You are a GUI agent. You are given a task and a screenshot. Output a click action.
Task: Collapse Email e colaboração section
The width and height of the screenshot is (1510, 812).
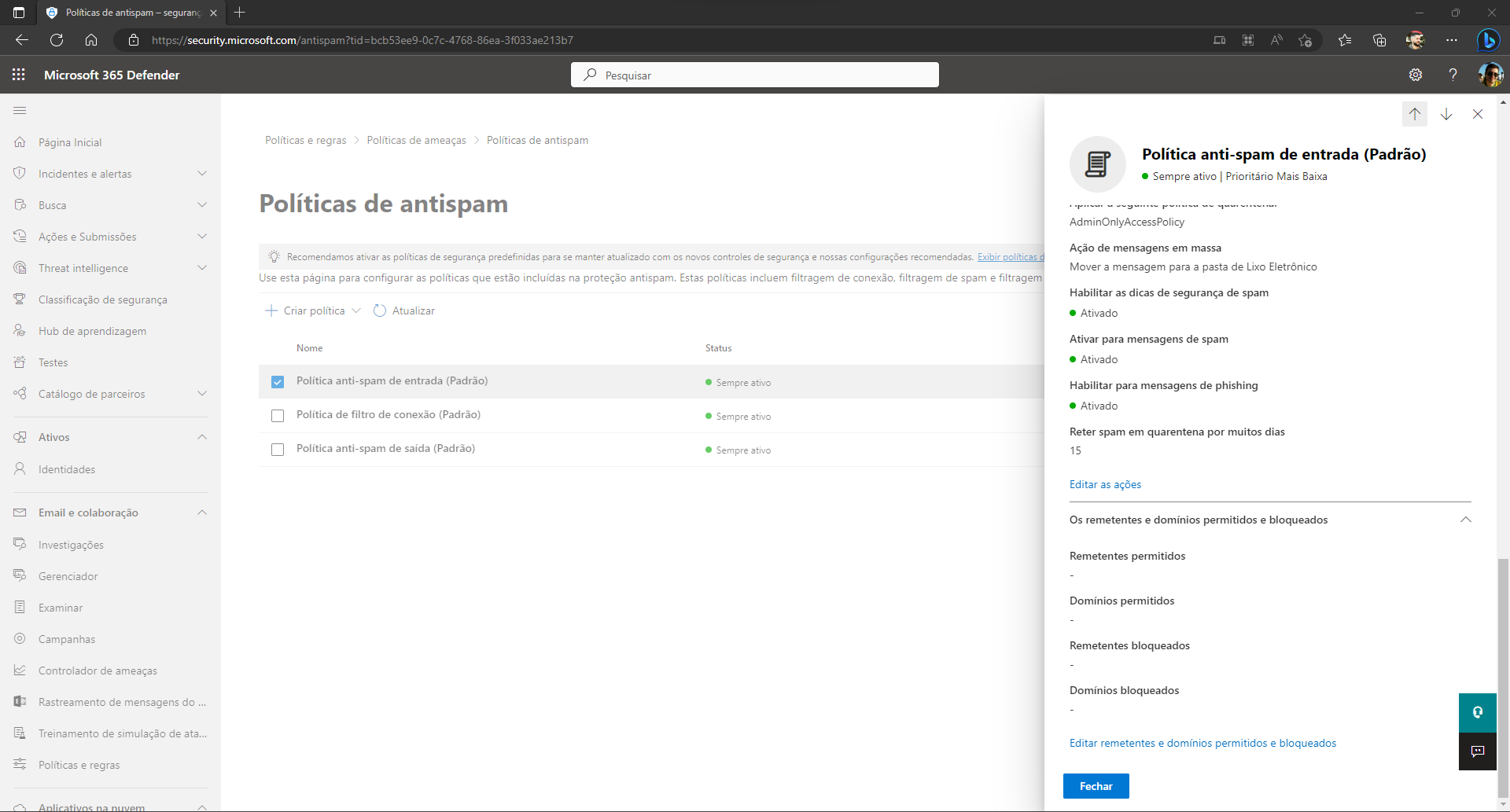click(x=202, y=513)
